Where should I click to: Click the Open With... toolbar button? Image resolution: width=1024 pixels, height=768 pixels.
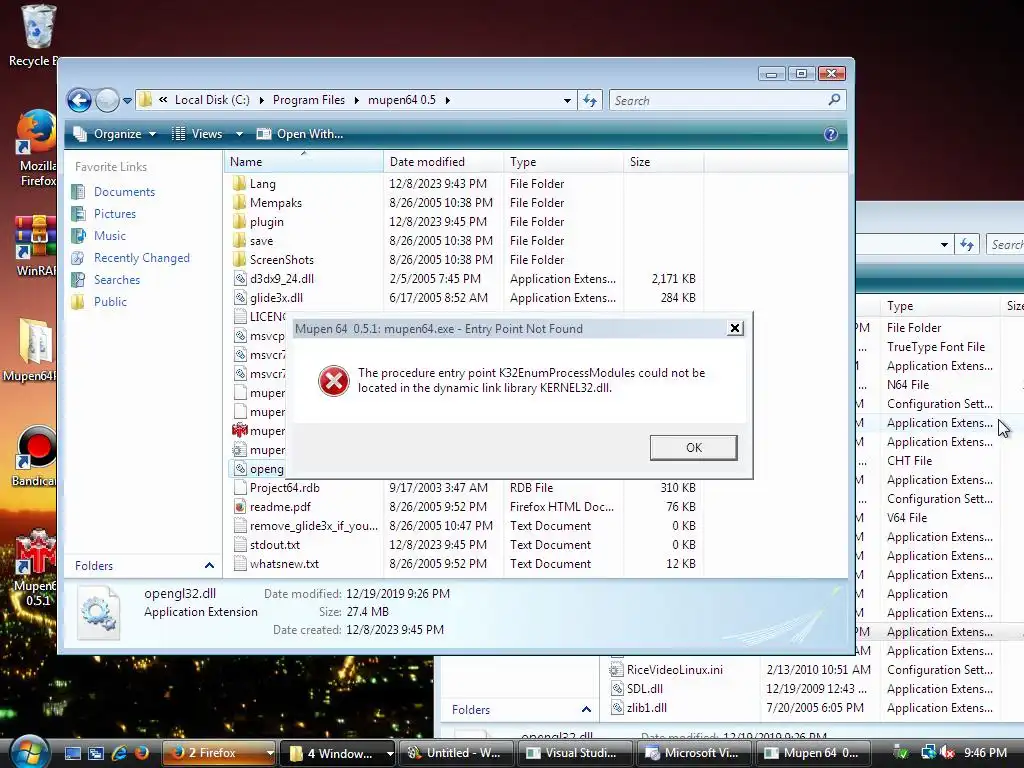[x=300, y=134]
